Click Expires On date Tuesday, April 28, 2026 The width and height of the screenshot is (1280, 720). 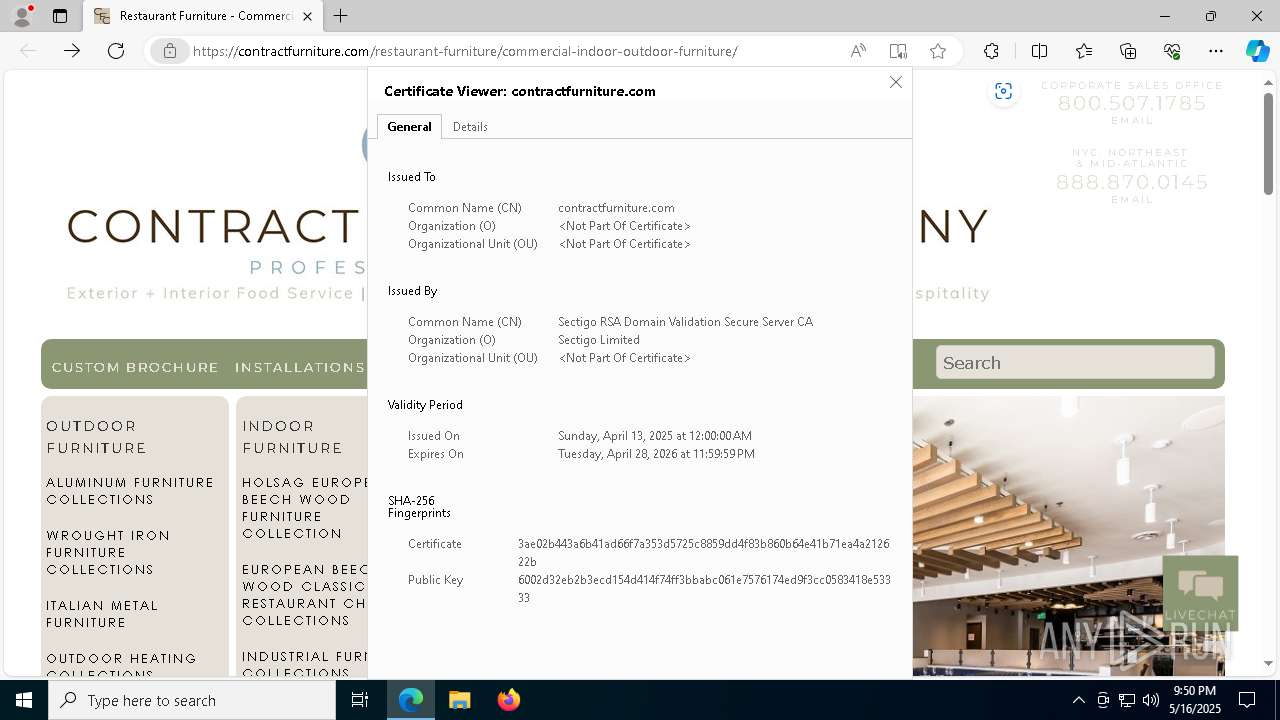pos(656,454)
